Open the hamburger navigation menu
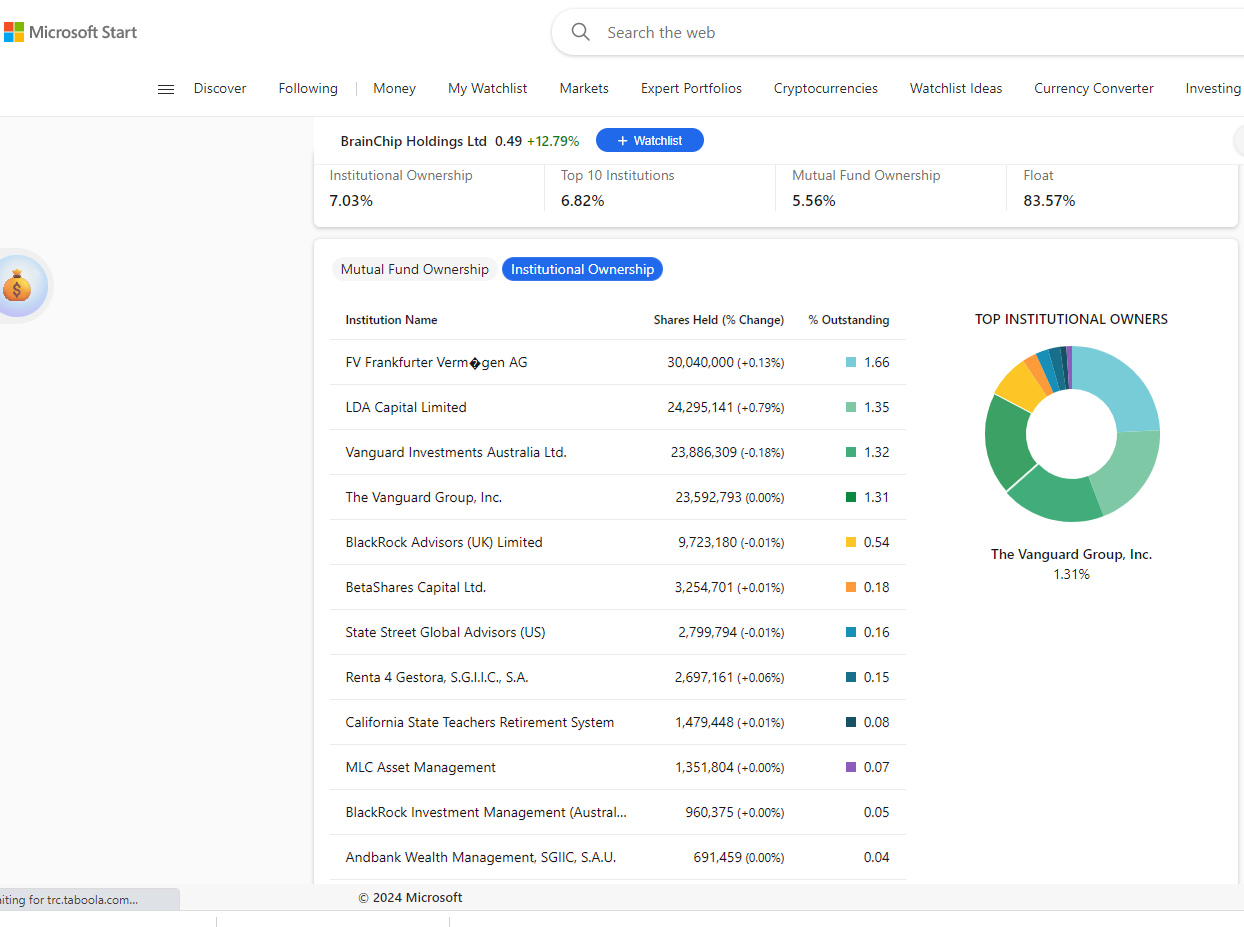1244x927 pixels. click(x=166, y=89)
